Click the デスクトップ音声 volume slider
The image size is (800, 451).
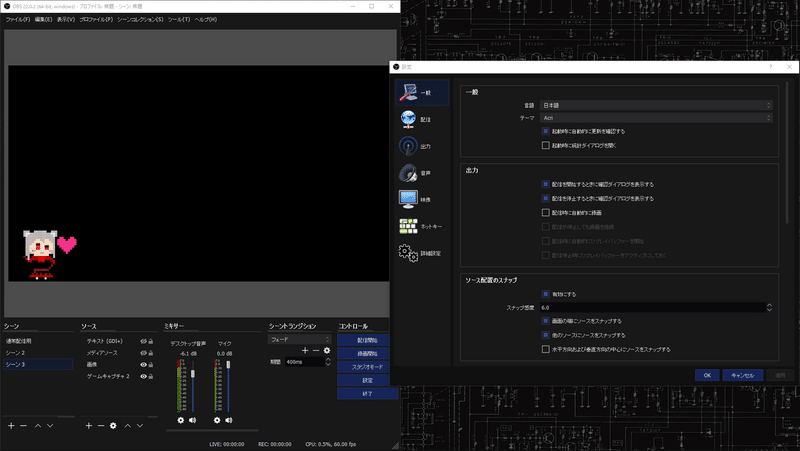pos(193,386)
